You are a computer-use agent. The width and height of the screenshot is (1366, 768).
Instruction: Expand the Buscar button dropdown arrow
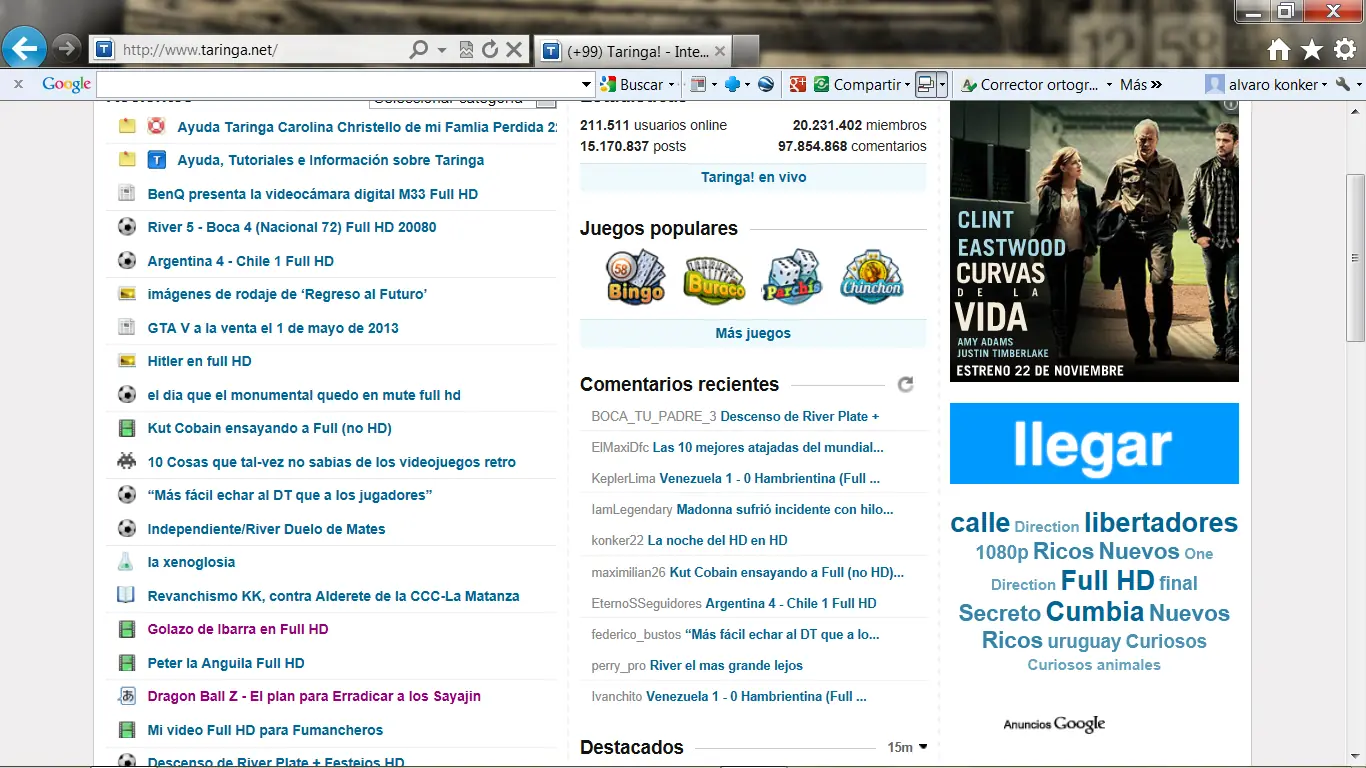[x=672, y=85]
